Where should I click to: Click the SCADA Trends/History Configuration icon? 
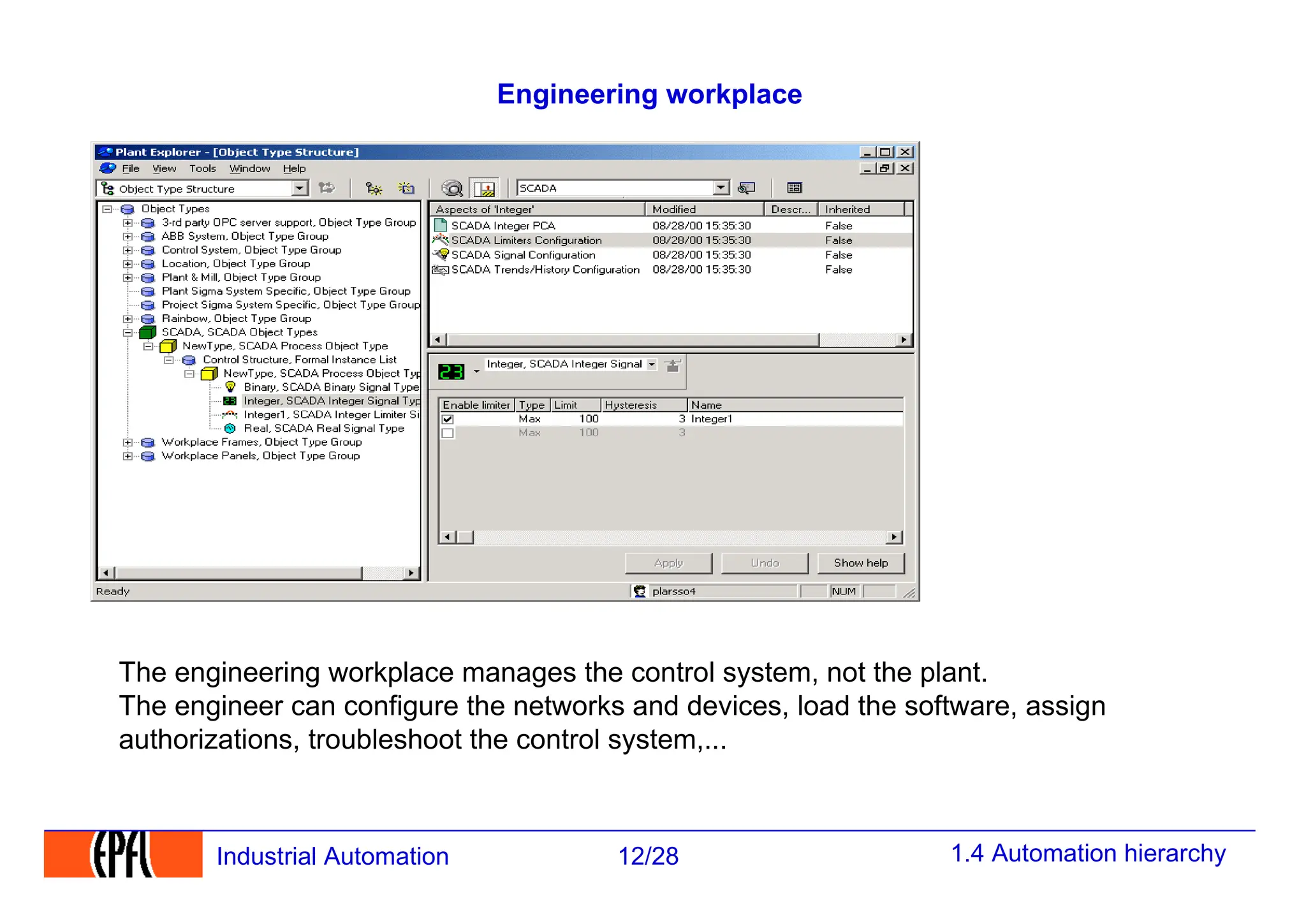coord(440,270)
